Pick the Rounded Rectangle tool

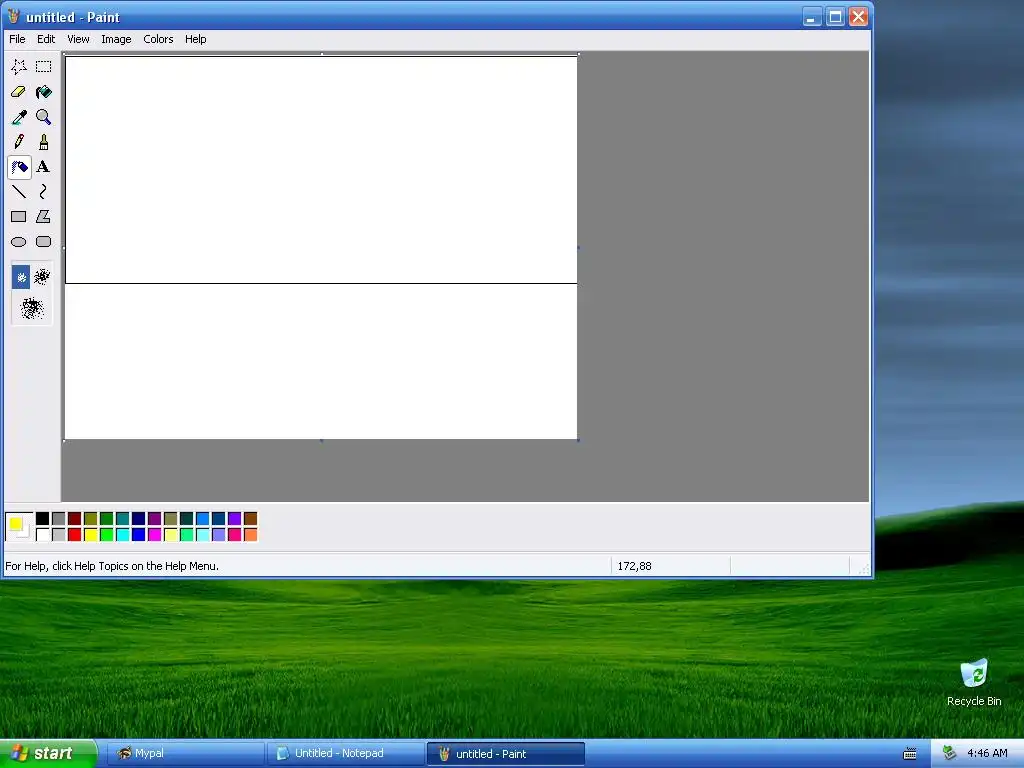[x=44, y=242]
